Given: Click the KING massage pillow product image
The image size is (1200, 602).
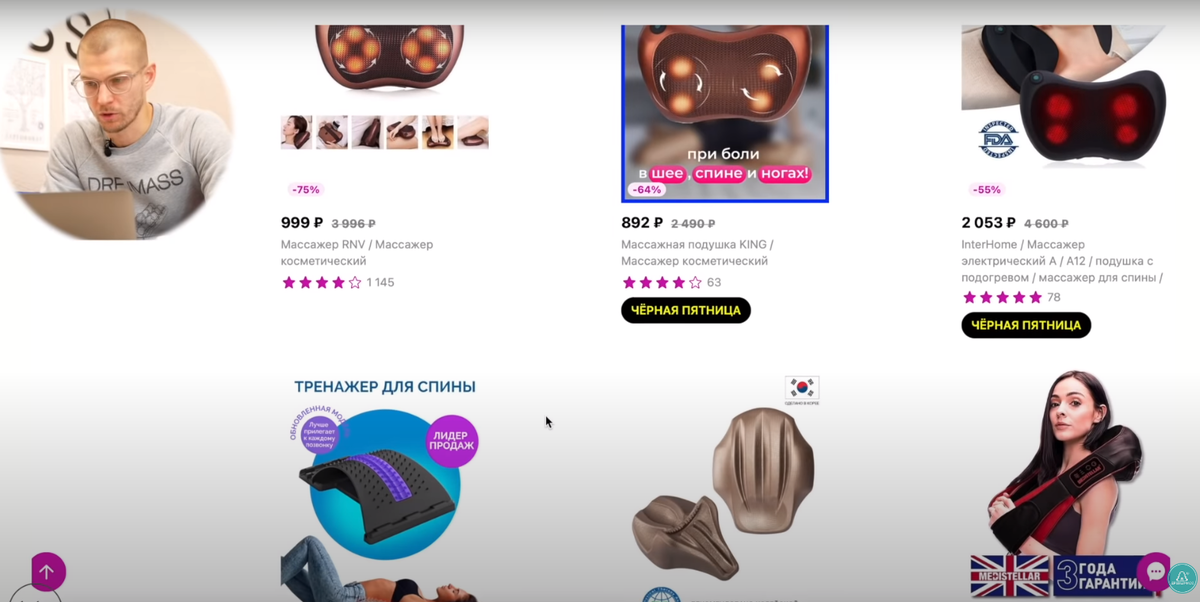Looking at the screenshot, I should coord(725,113).
